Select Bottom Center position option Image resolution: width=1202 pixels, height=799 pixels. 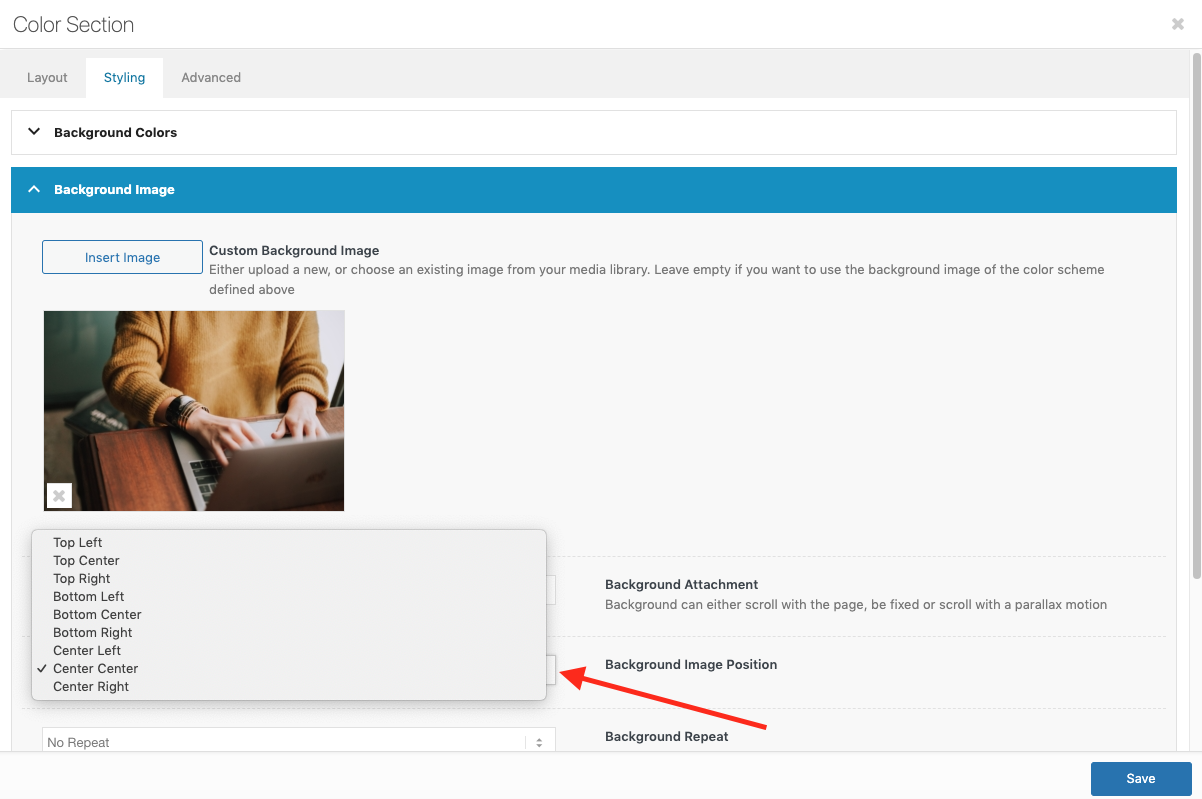click(x=289, y=615)
